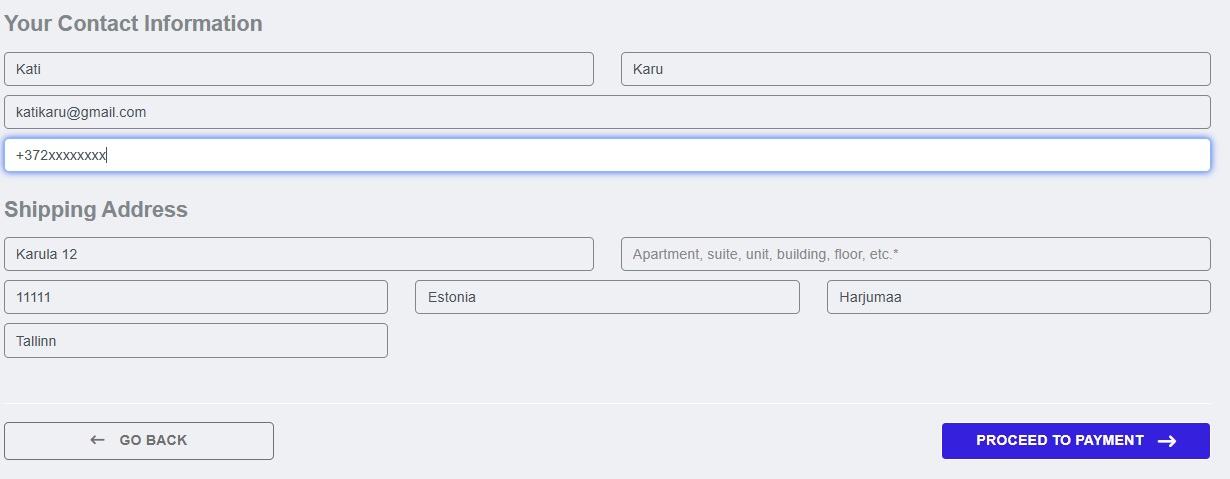Click the left arrow icon in Go Back
This screenshot has width=1230, height=479.
(97, 440)
